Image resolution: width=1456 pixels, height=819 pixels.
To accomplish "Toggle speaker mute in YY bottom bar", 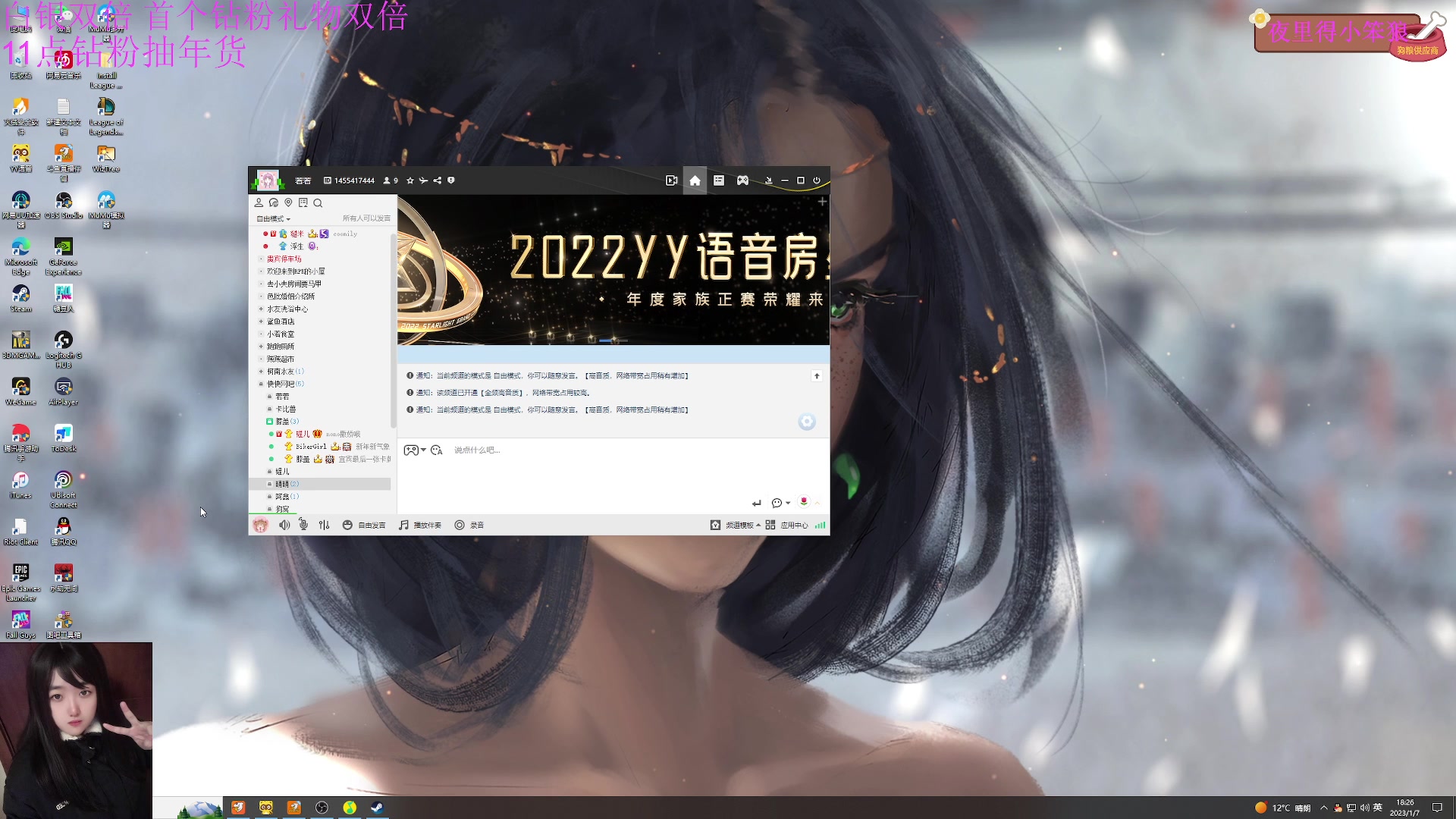I will tap(284, 525).
